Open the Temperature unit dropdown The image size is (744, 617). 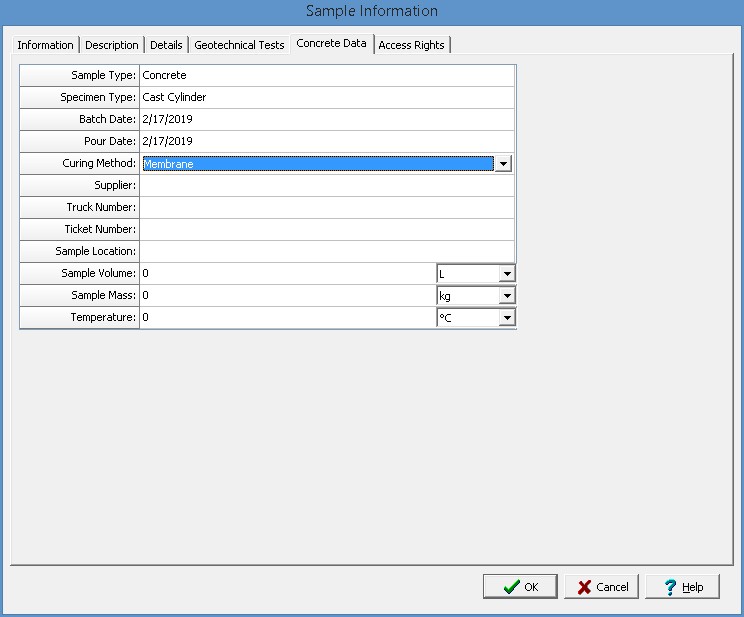click(x=507, y=318)
